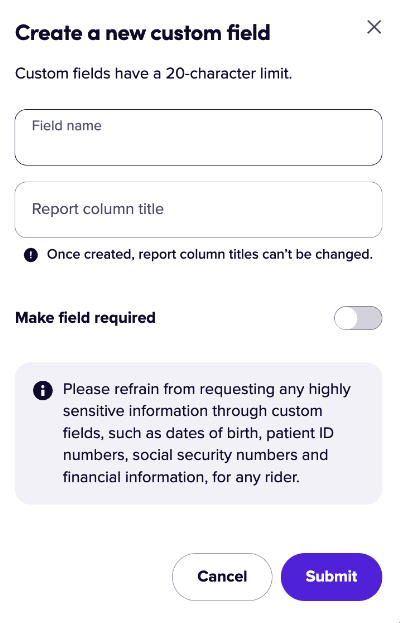Click the 'Make field required' label
This screenshot has width=400, height=623.
[85, 318]
